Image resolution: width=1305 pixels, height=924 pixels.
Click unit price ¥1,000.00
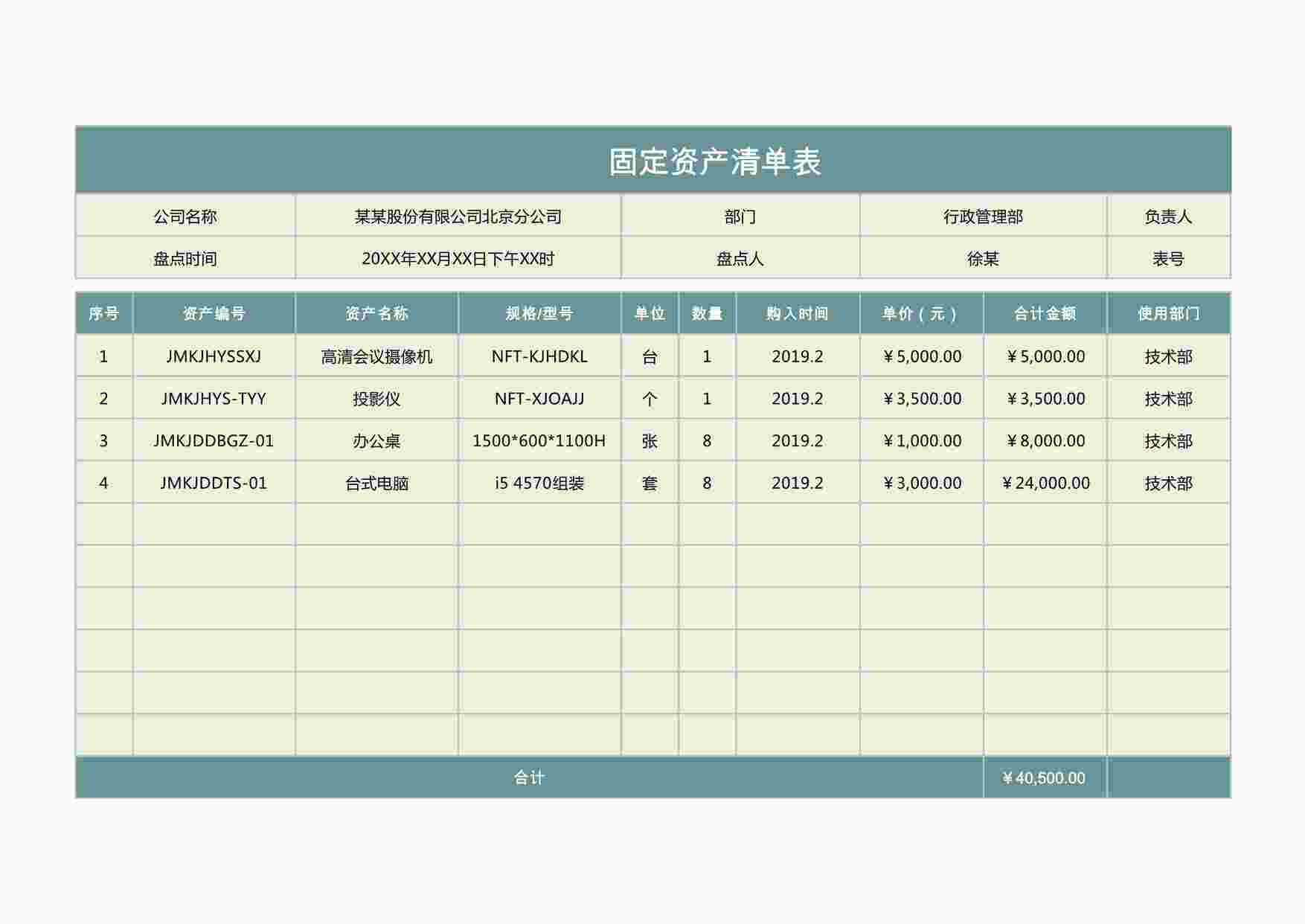point(922,440)
